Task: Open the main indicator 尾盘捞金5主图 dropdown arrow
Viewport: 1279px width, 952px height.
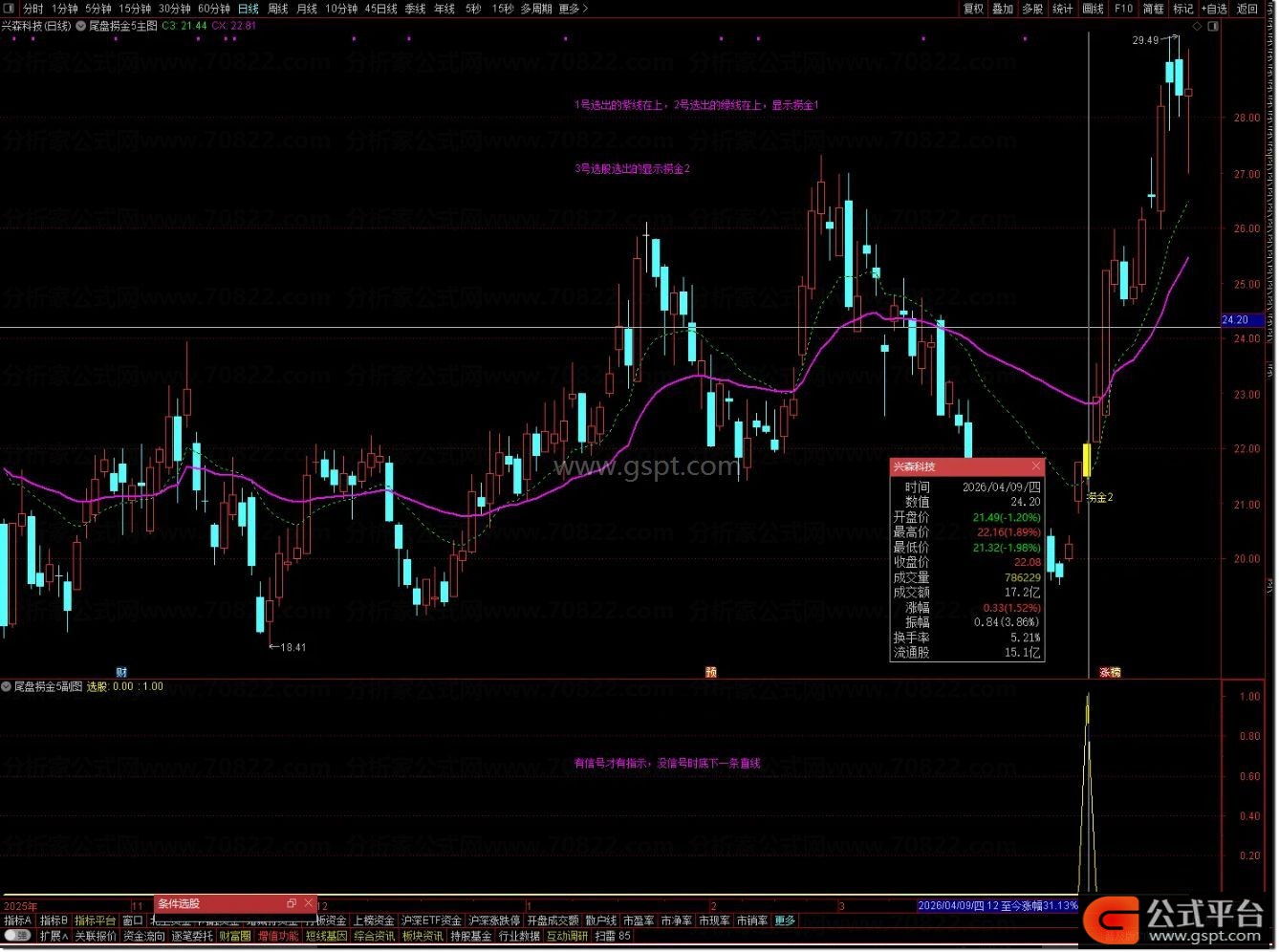Action: (x=80, y=26)
